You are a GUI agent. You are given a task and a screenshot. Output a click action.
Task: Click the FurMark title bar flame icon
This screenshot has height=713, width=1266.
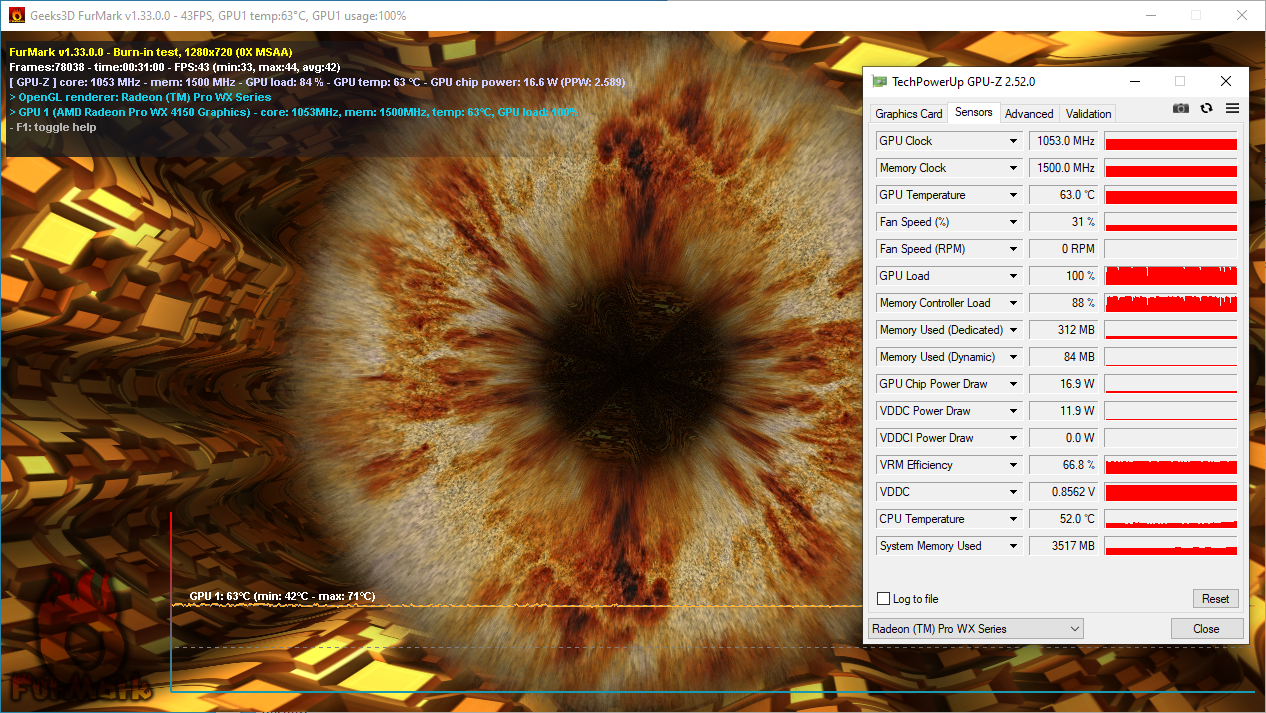tap(17, 16)
